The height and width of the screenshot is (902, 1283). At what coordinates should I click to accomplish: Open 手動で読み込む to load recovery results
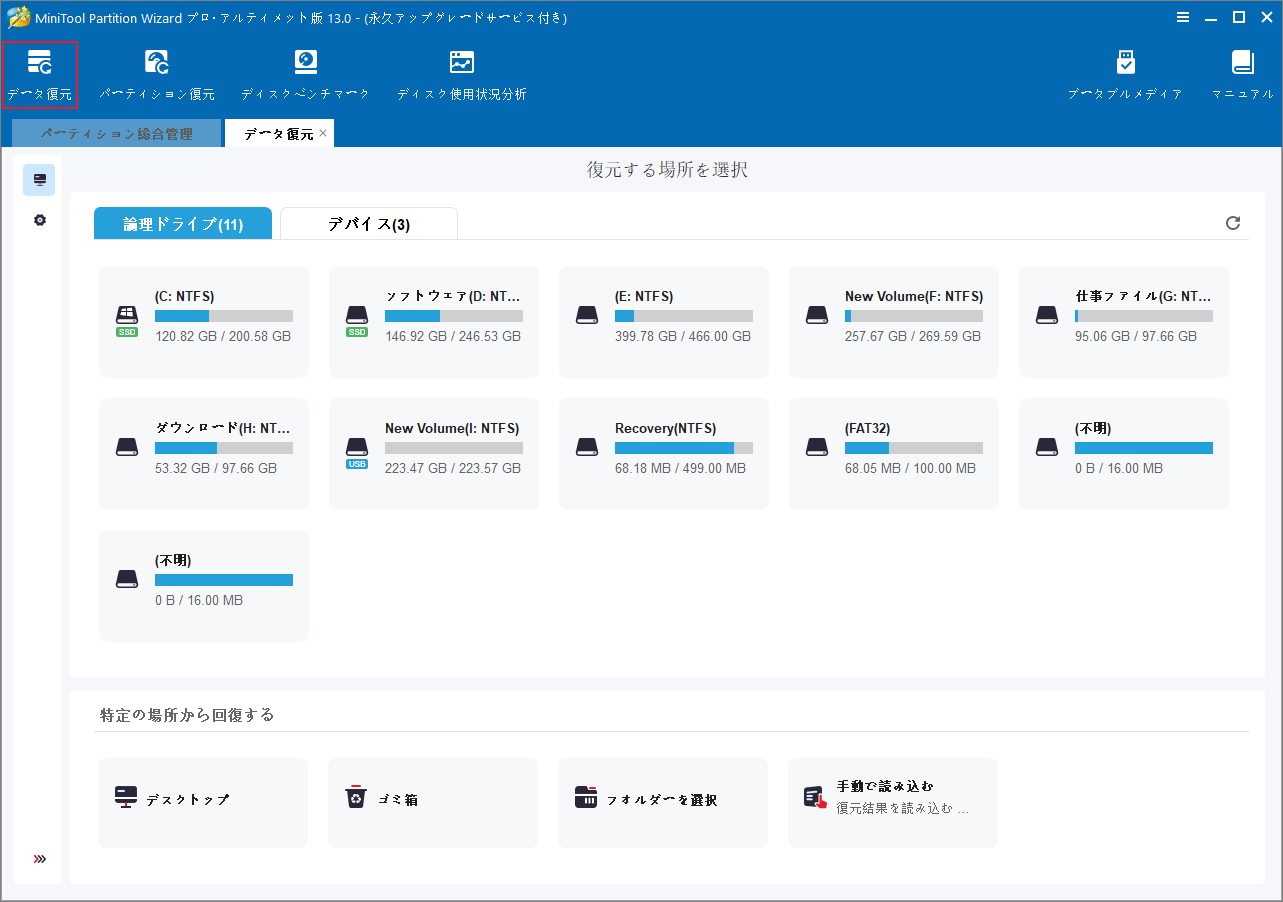(892, 802)
